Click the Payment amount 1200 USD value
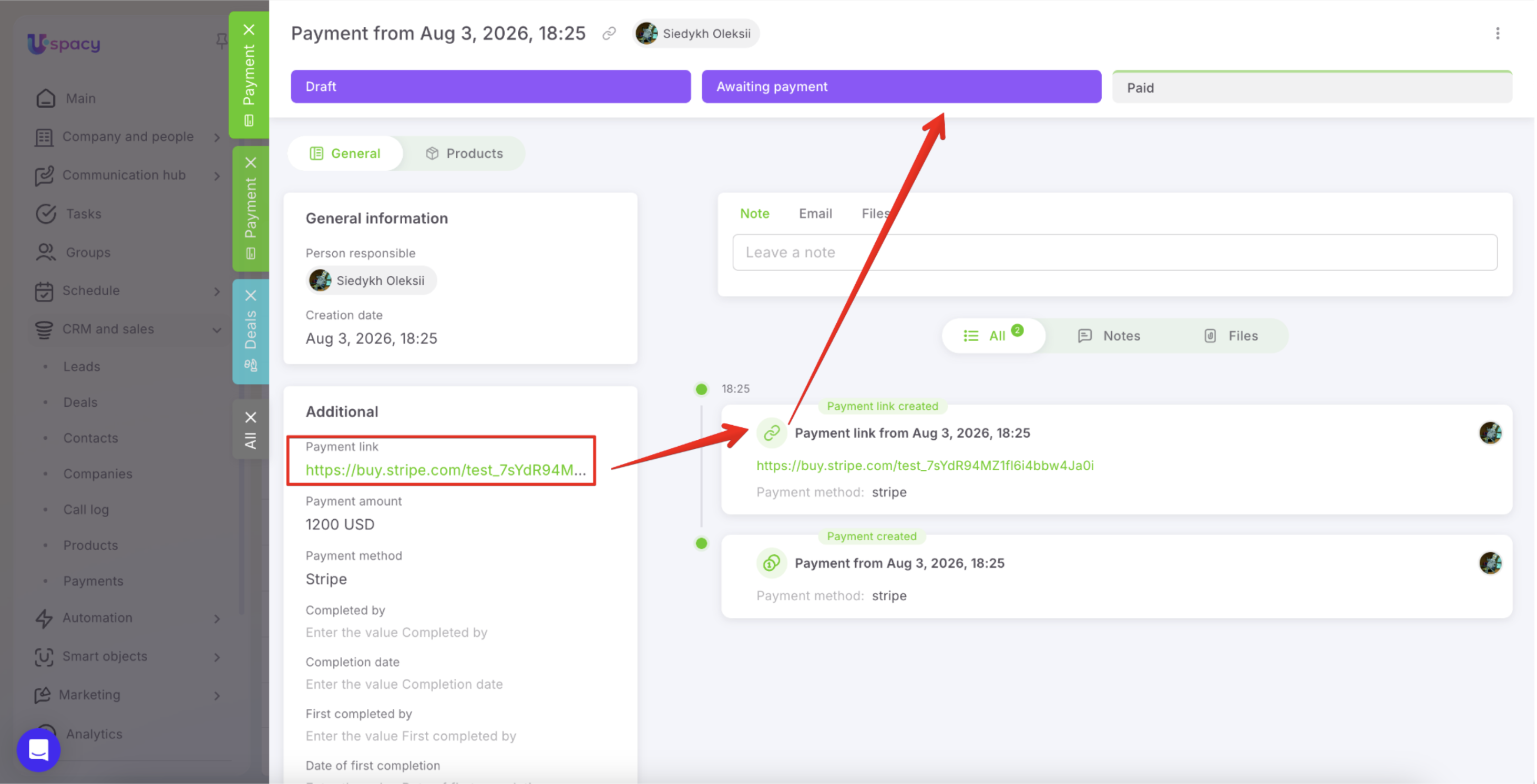This screenshot has height=784, width=1537. click(340, 524)
